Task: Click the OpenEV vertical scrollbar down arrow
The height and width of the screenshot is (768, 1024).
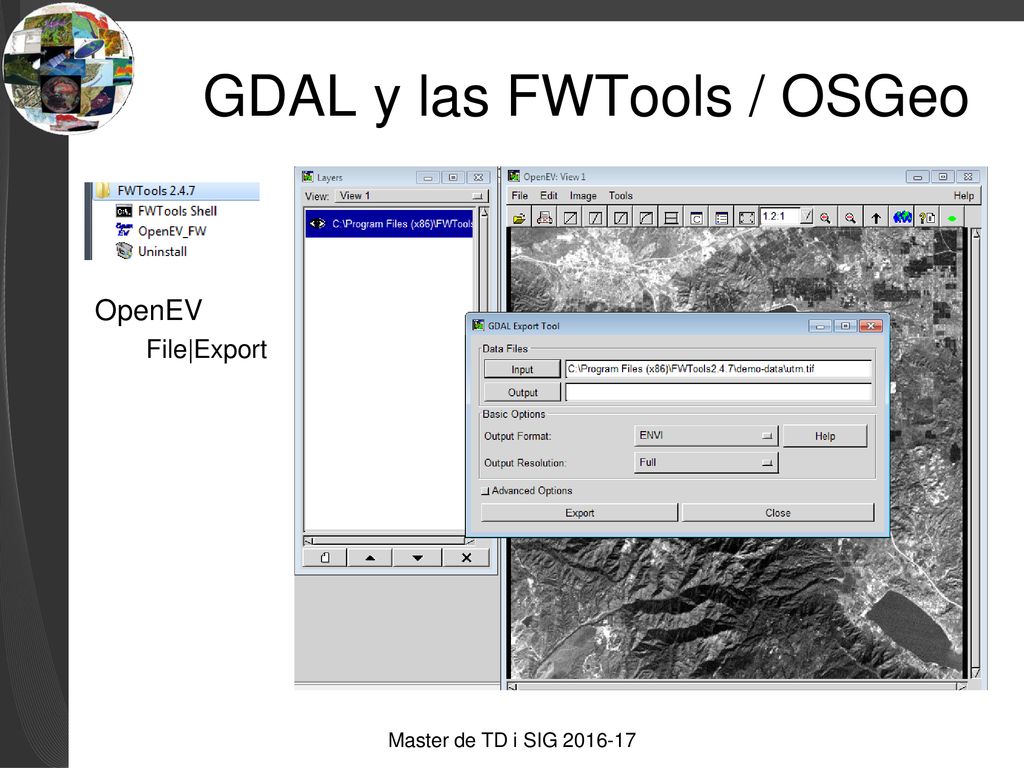Action: pos(976,673)
